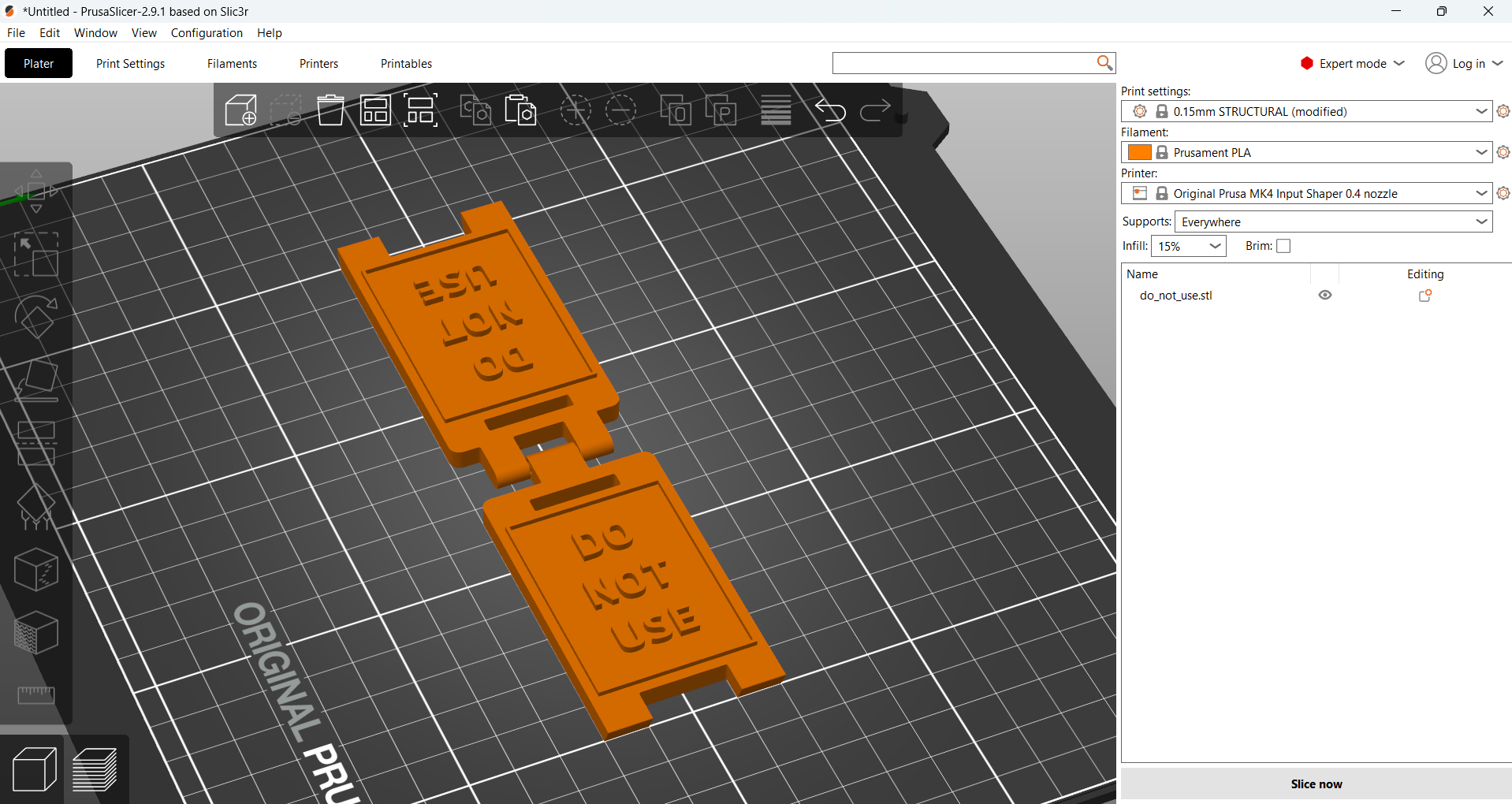Viewport: 1512px width, 804px height.
Task: Open the Print settings preset dropdown
Action: click(1306, 111)
